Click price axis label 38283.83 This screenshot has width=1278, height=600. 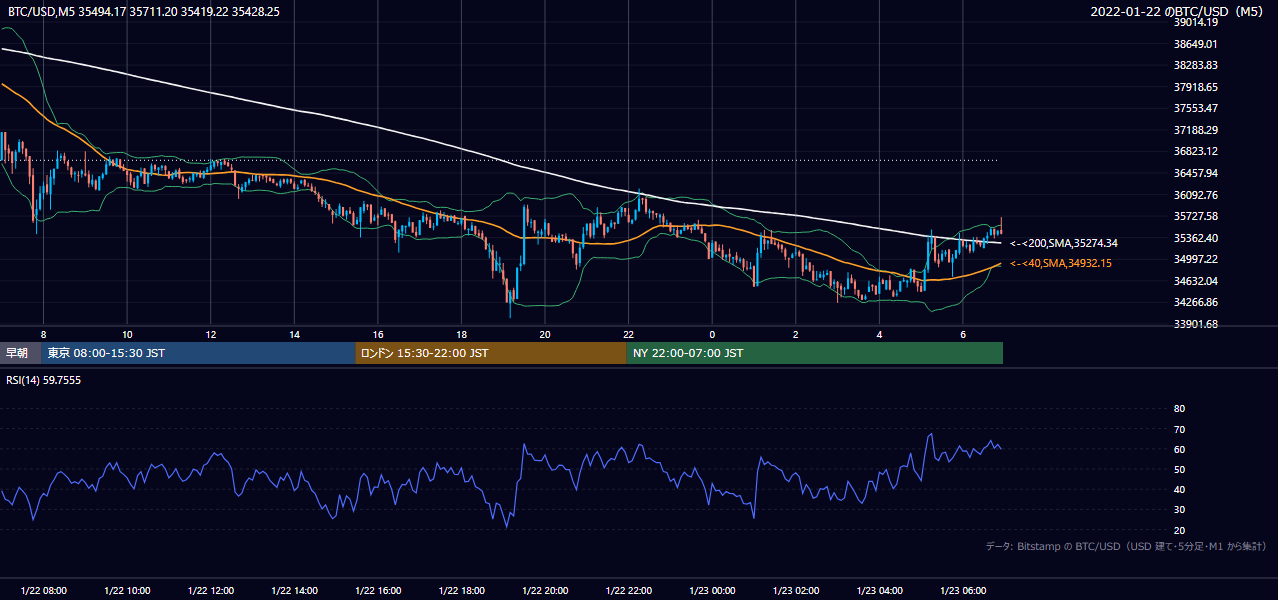click(1196, 65)
